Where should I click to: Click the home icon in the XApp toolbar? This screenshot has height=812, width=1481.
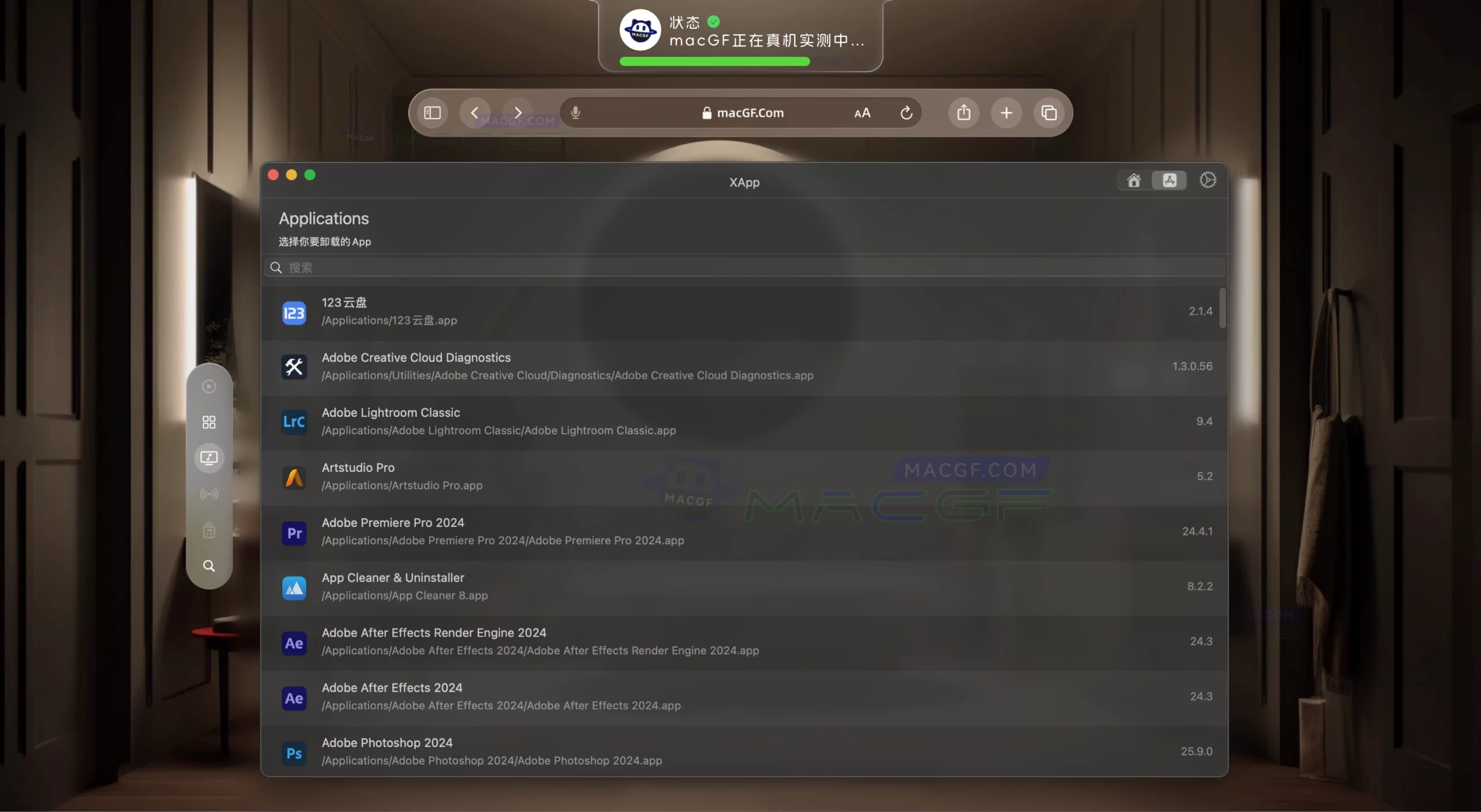[x=1133, y=180]
